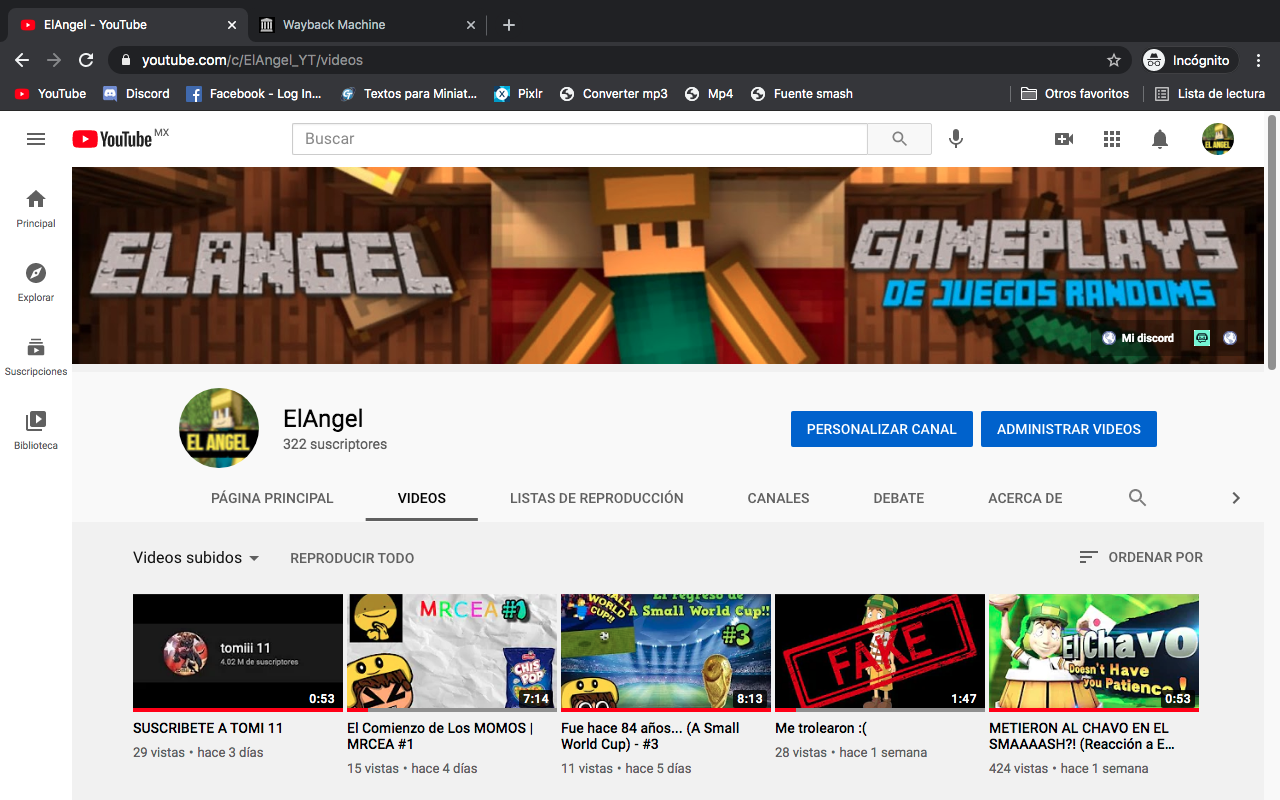The image size is (1280, 800).
Task: Click the Personalizar canal button
Action: click(x=882, y=429)
